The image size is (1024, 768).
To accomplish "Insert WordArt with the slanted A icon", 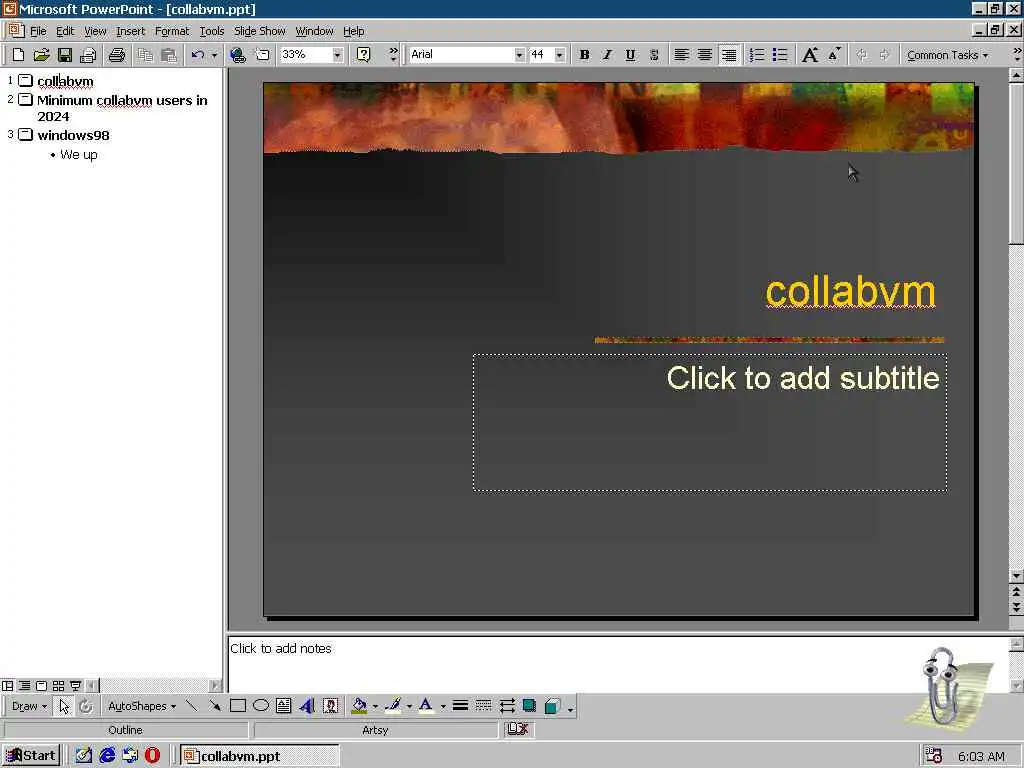I will pos(307,706).
